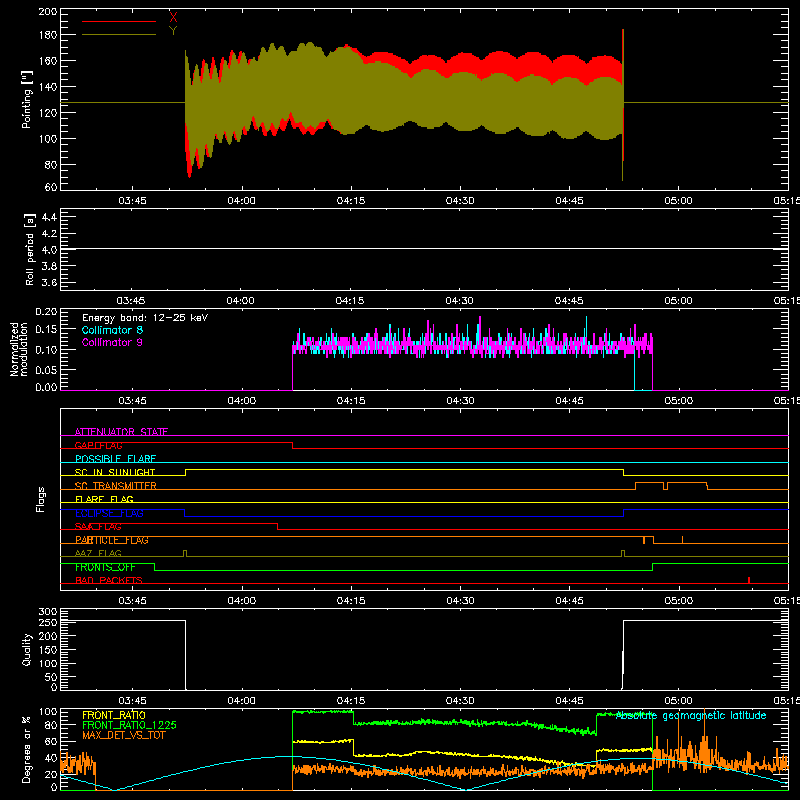Screen dimensions: 800x800
Task: Click the Normalized modulation axis title
Action: click(19, 349)
